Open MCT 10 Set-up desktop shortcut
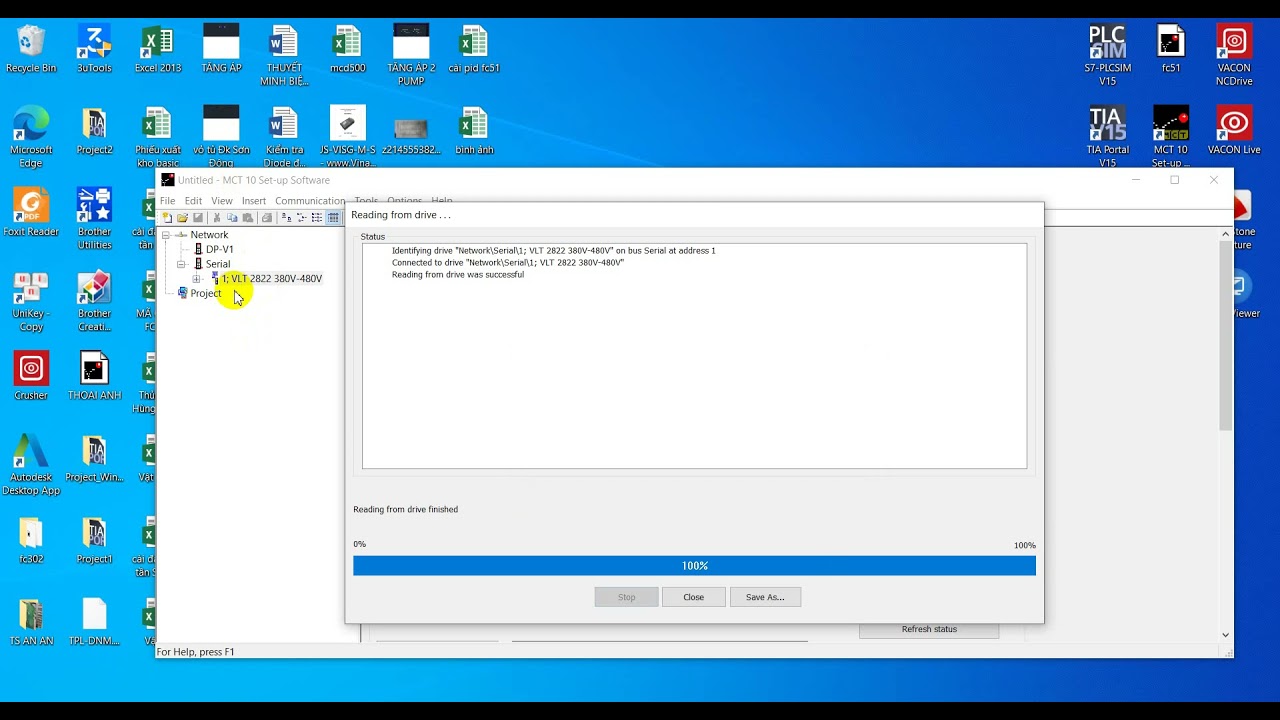 click(1171, 137)
